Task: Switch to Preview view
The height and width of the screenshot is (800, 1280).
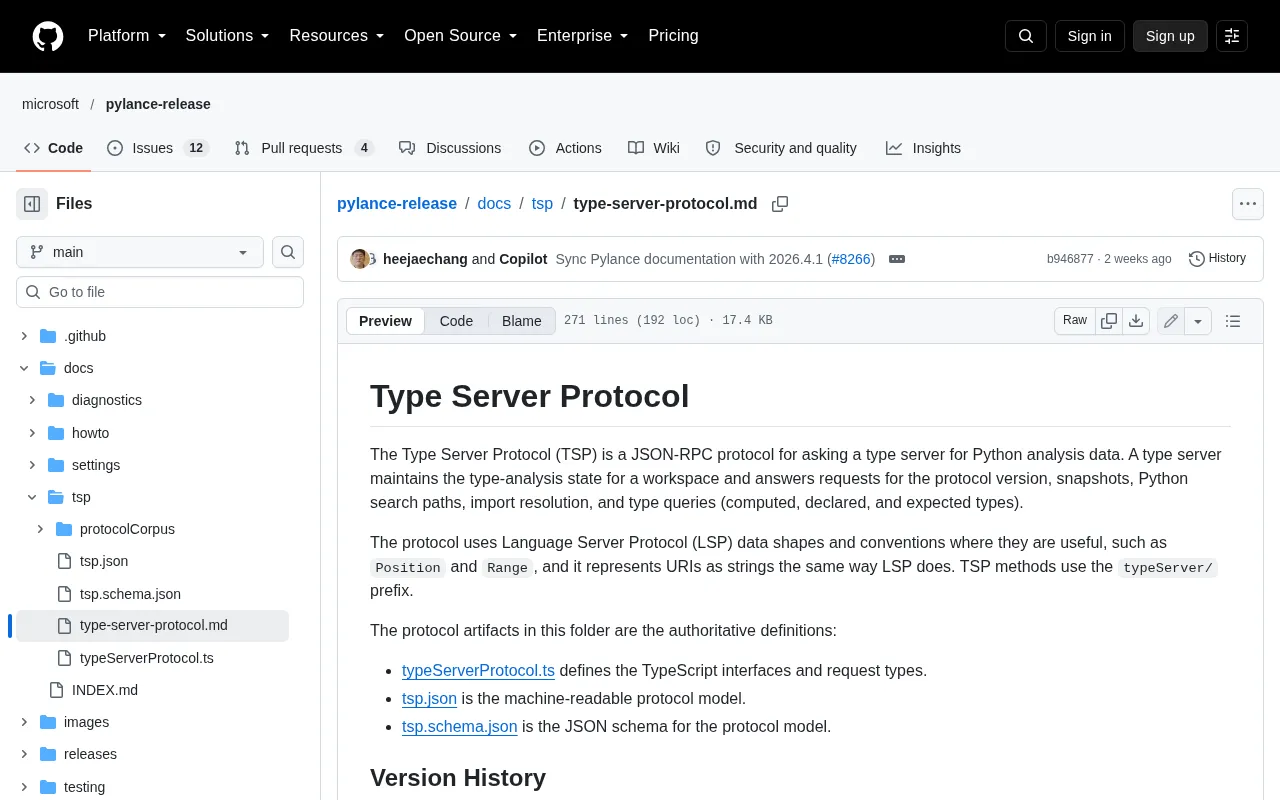Action: 385,321
